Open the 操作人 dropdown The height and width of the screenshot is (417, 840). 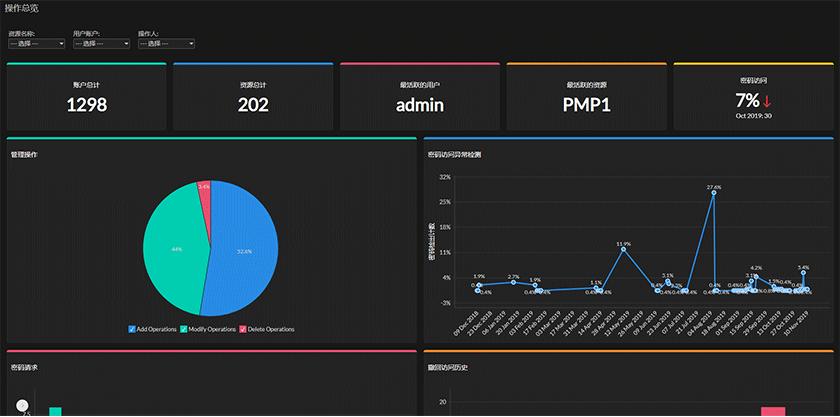point(166,43)
